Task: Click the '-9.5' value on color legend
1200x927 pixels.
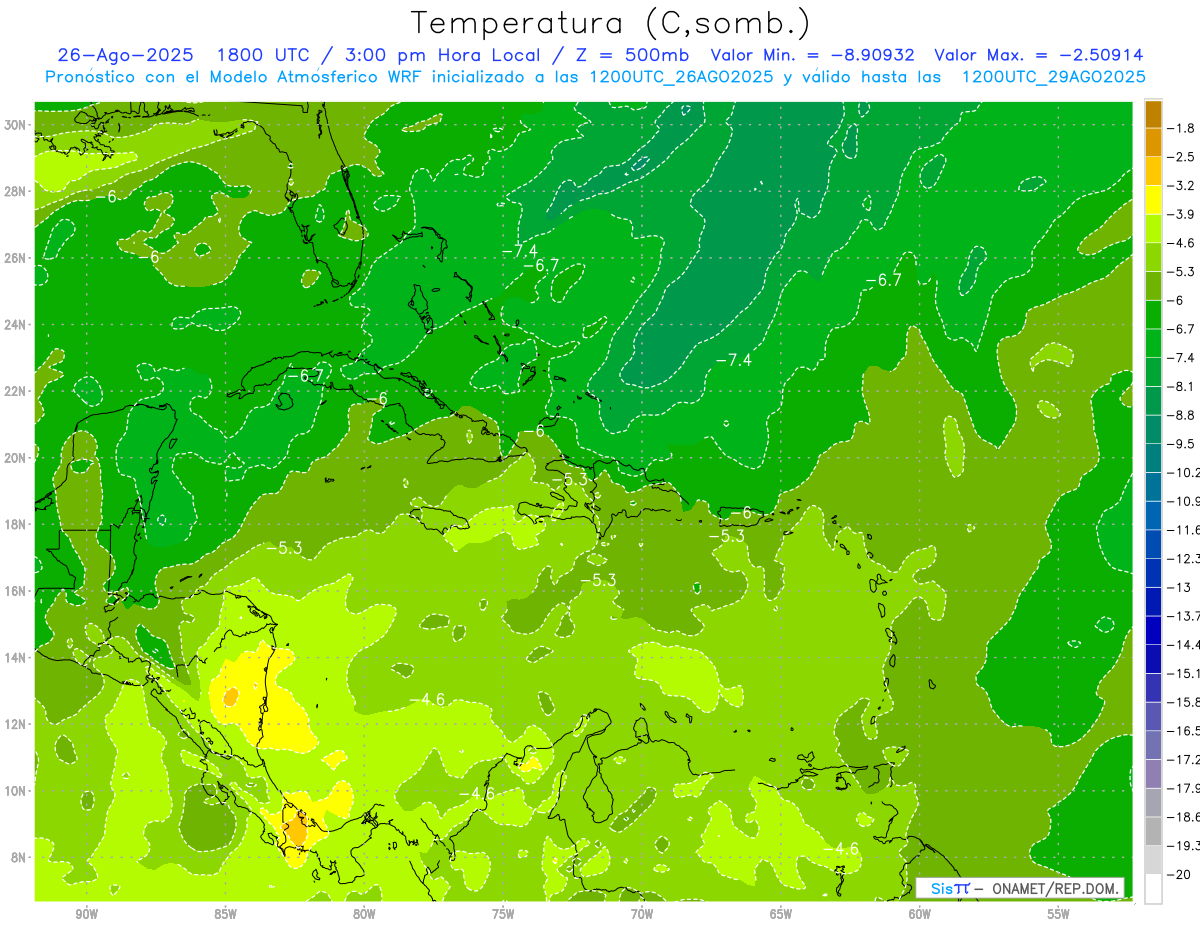Action: point(1182,443)
